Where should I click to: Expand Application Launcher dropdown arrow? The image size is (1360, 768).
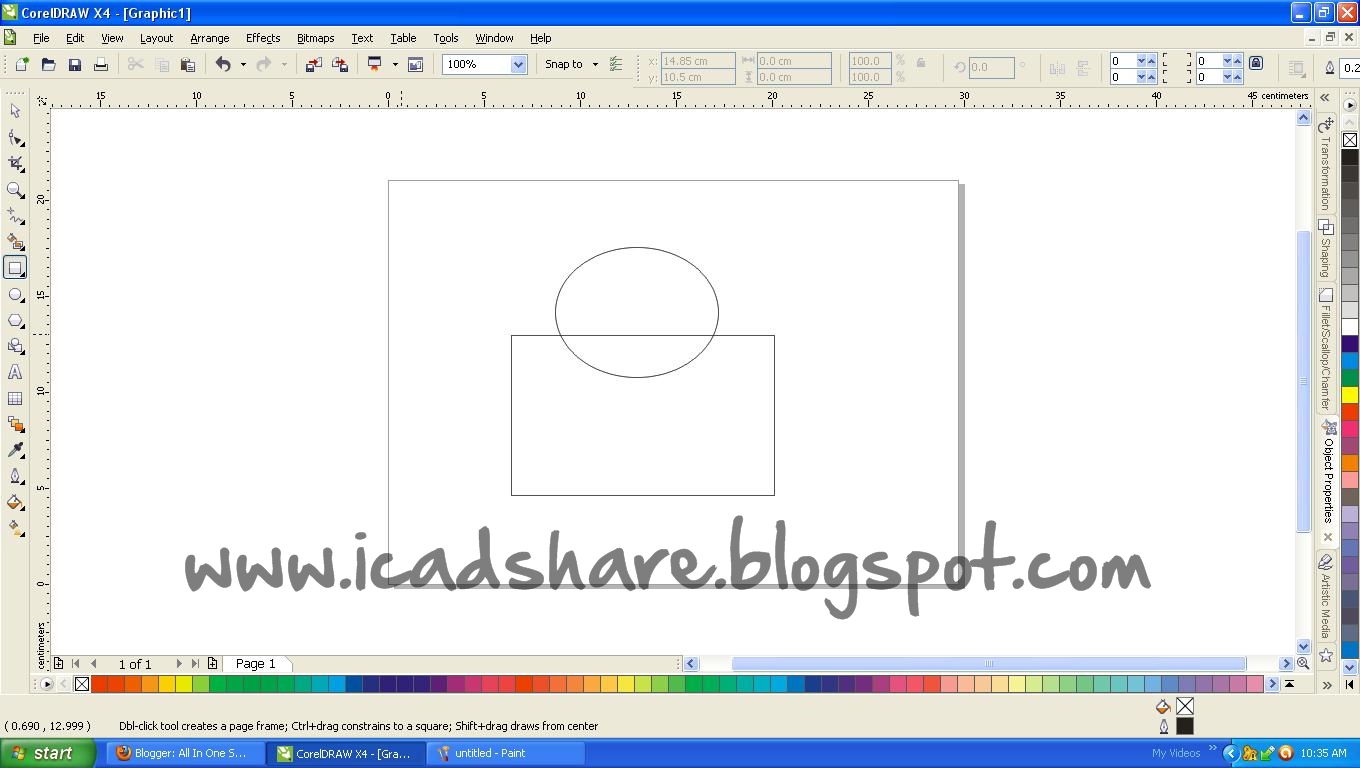pyautogui.click(x=395, y=64)
